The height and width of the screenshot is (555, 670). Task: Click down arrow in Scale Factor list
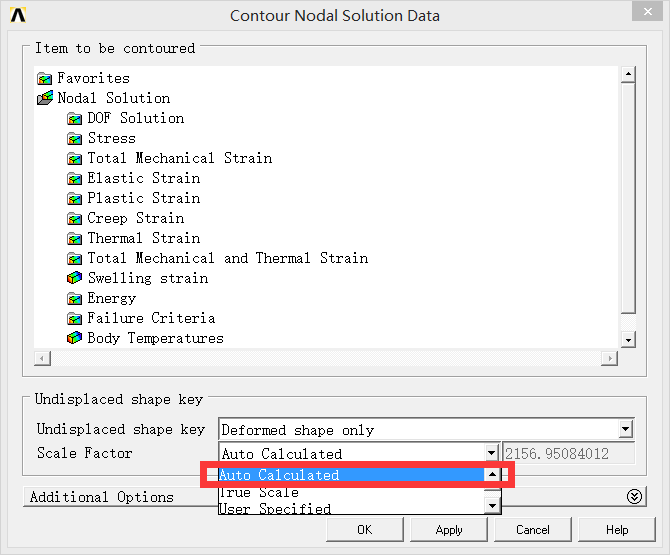coord(492,506)
